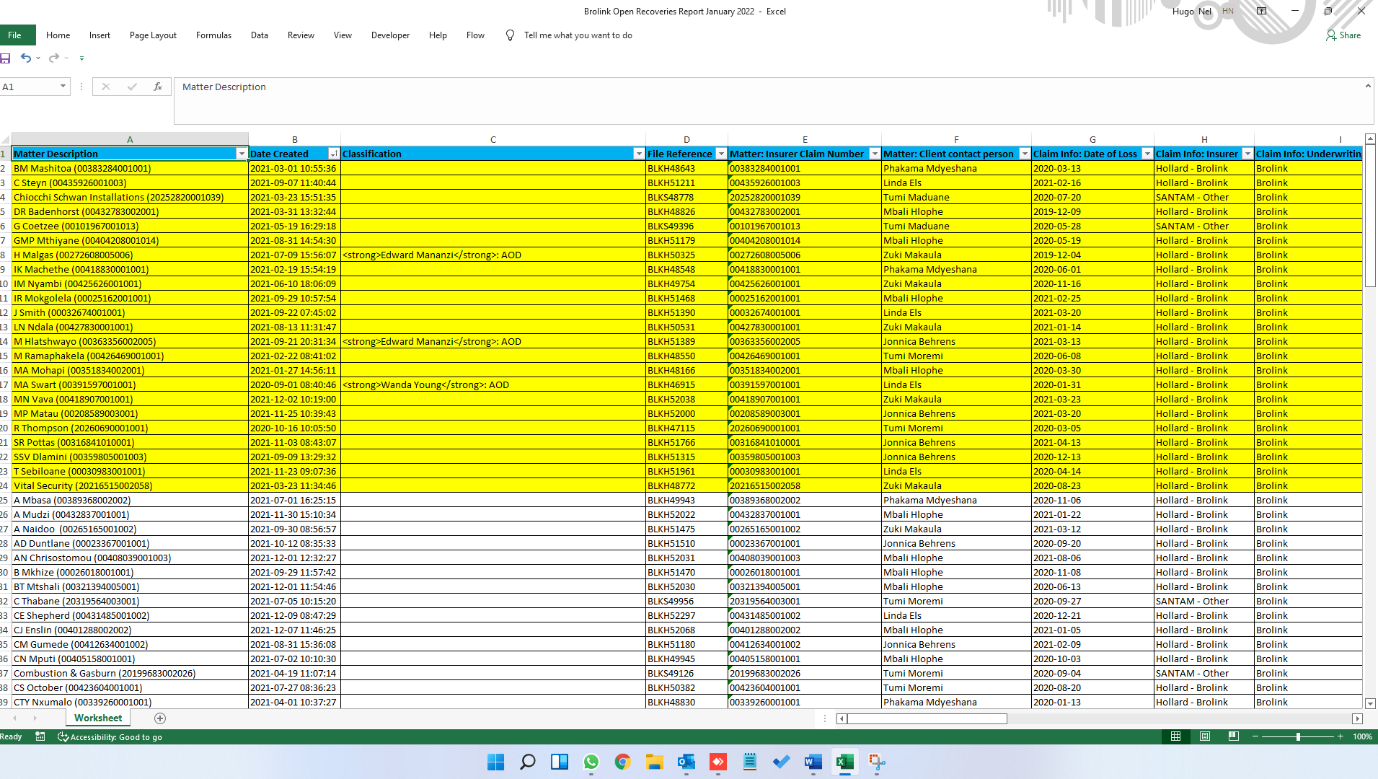Click the 100% zoom level

click(1362, 737)
